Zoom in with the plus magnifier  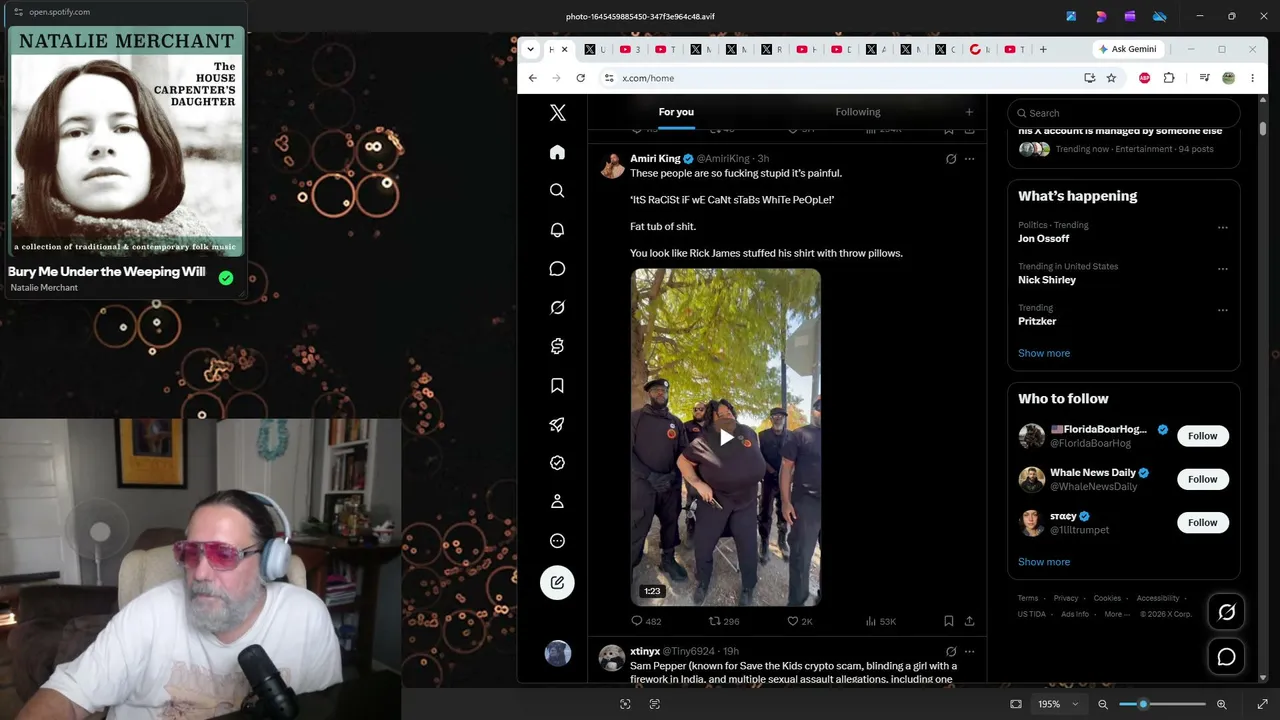(1222, 704)
